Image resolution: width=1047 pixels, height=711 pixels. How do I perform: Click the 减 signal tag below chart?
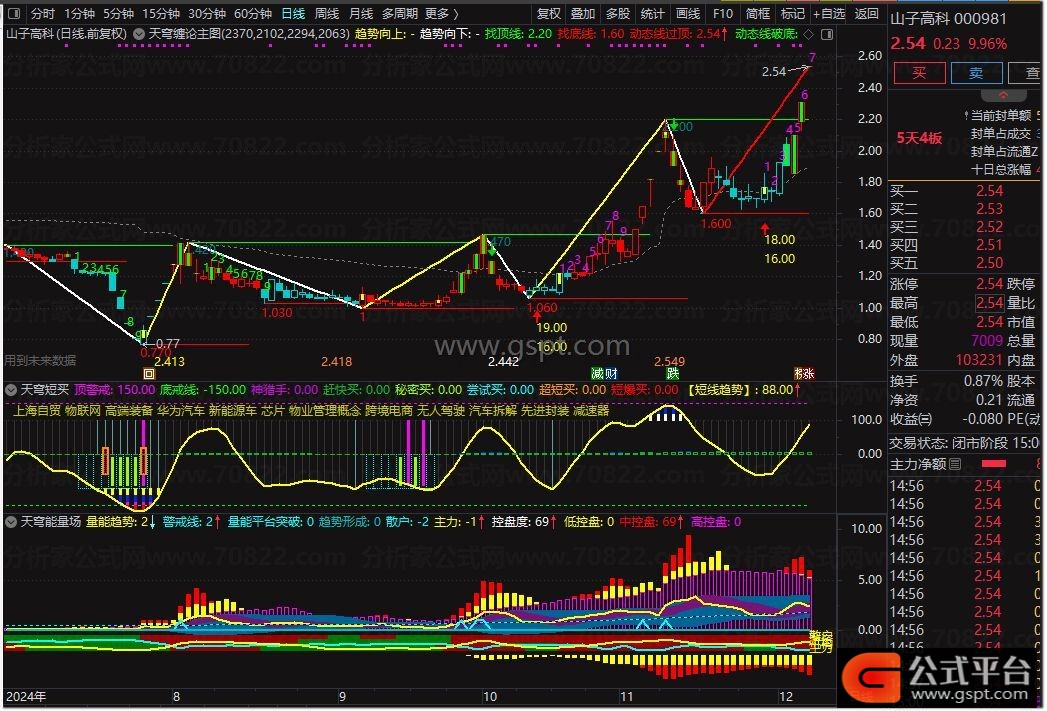tap(598, 374)
